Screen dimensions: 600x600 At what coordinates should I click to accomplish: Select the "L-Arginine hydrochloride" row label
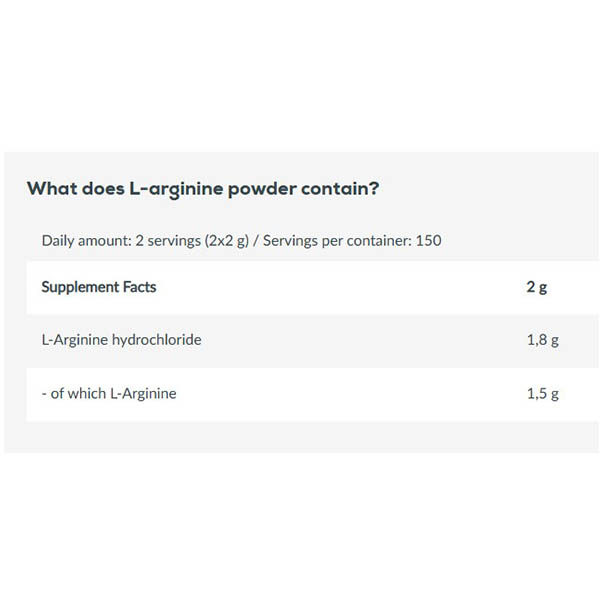[x=121, y=340]
